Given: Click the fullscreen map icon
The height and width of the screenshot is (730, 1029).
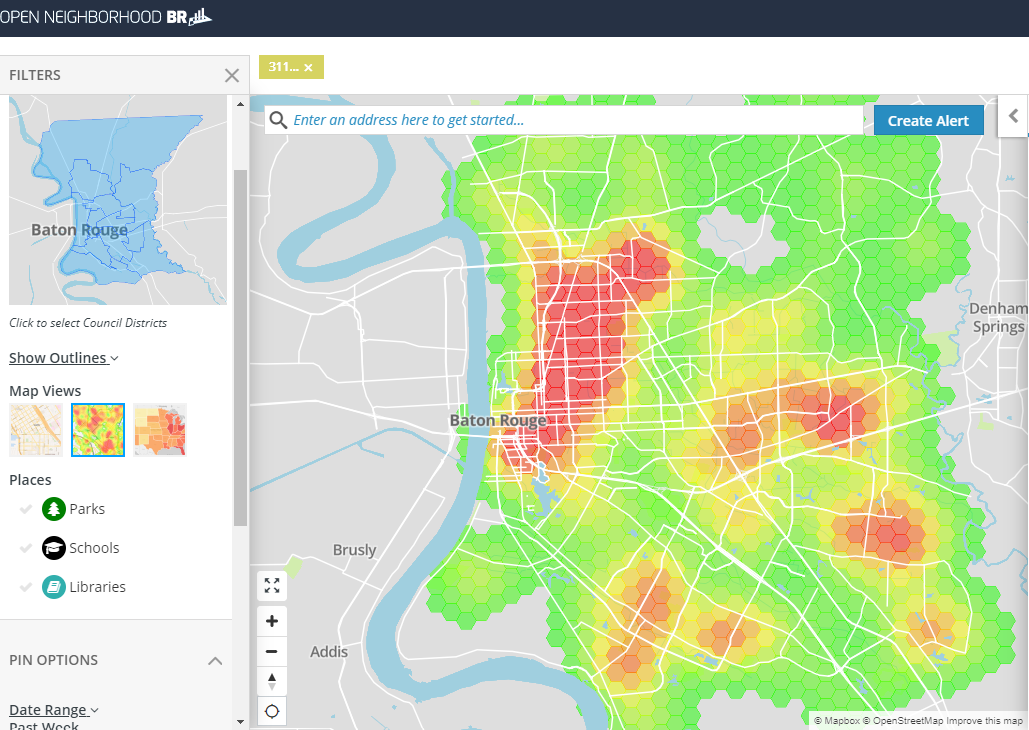Looking at the screenshot, I should [272, 586].
